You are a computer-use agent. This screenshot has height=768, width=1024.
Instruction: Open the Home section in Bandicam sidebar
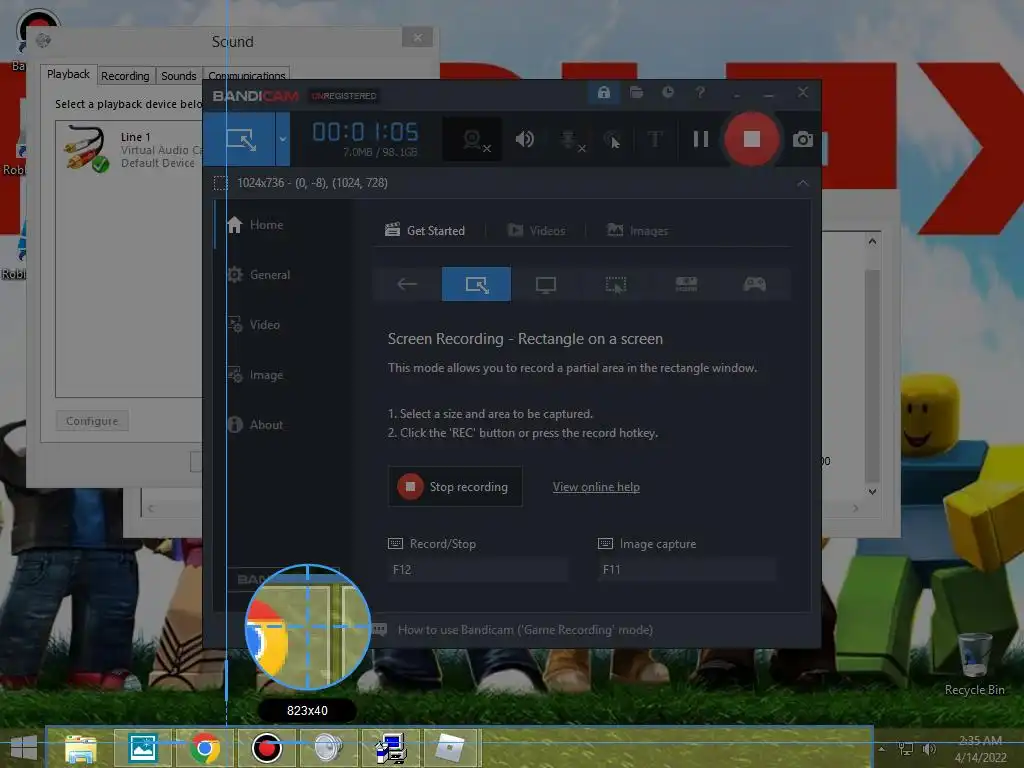255,225
